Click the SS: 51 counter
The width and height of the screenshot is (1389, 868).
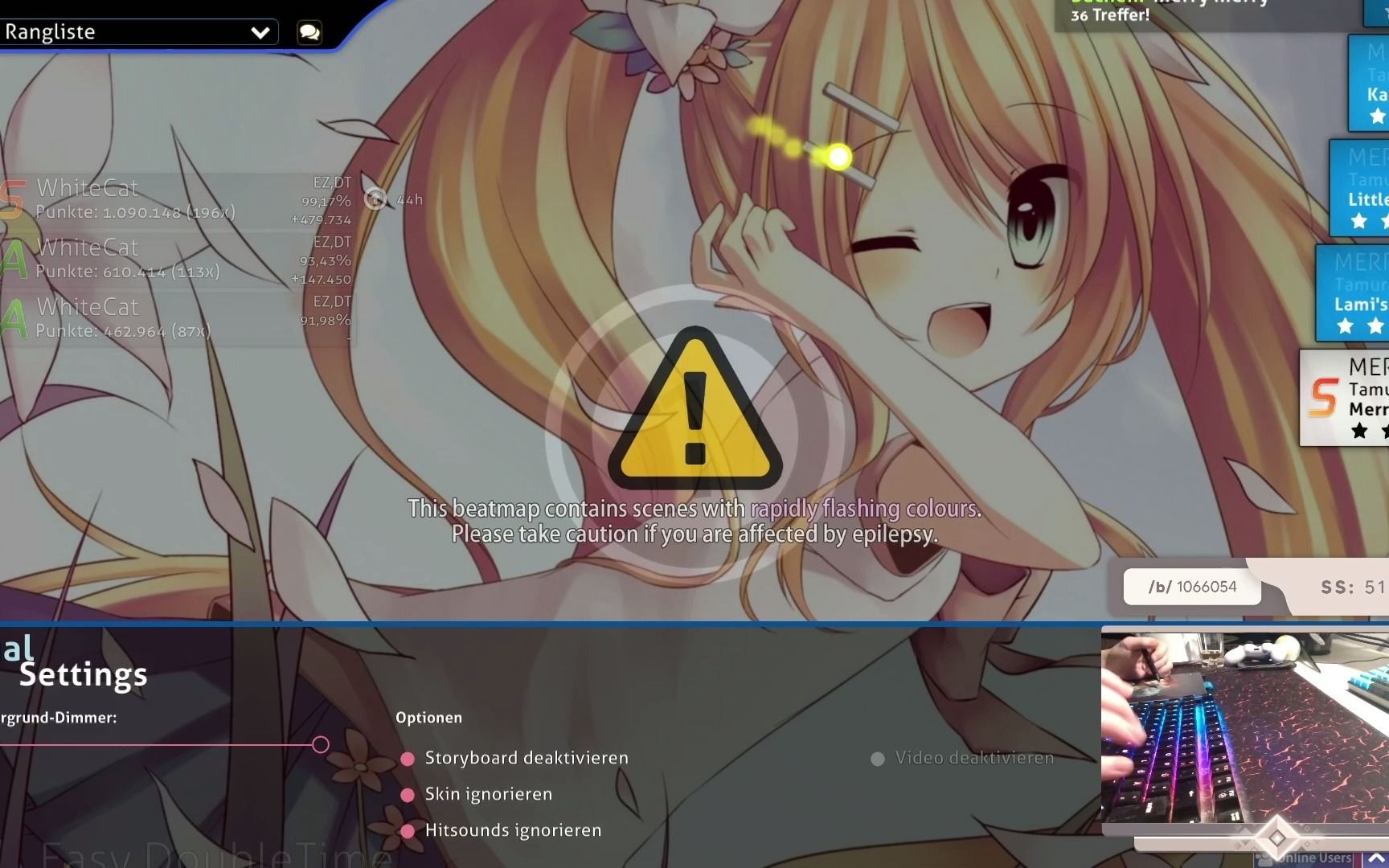(1350, 587)
